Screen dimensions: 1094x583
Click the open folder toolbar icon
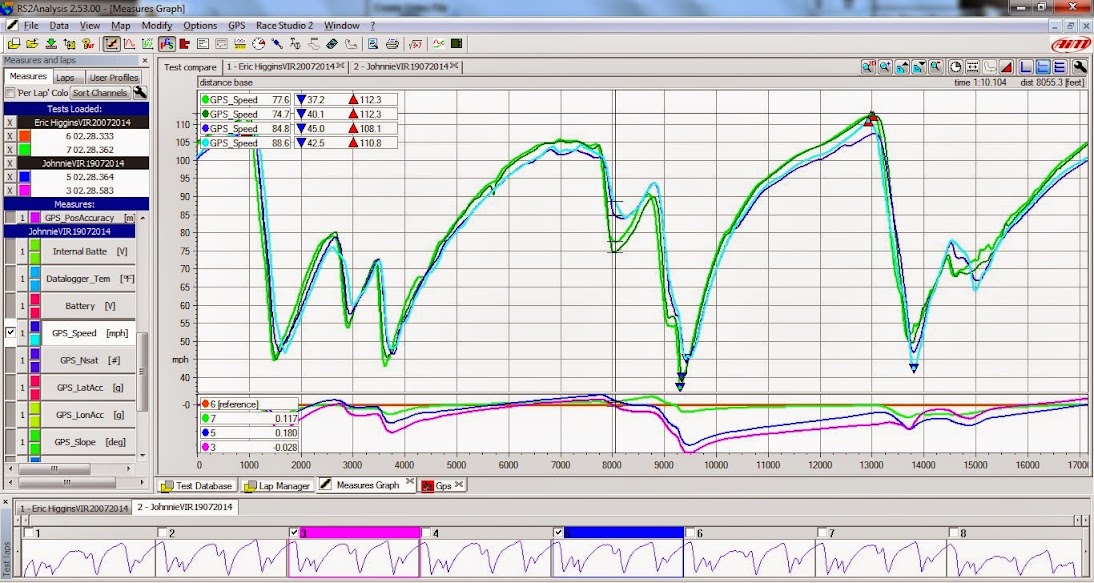tap(32, 44)
